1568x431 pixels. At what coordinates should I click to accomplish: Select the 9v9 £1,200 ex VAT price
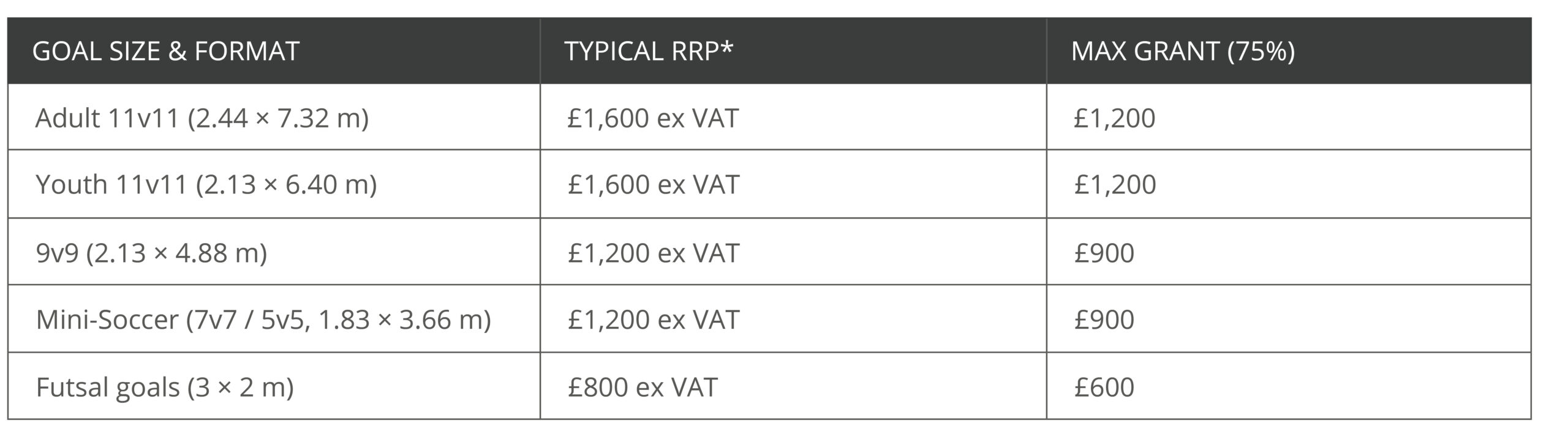pyautogui.click(x=654, y=253)
